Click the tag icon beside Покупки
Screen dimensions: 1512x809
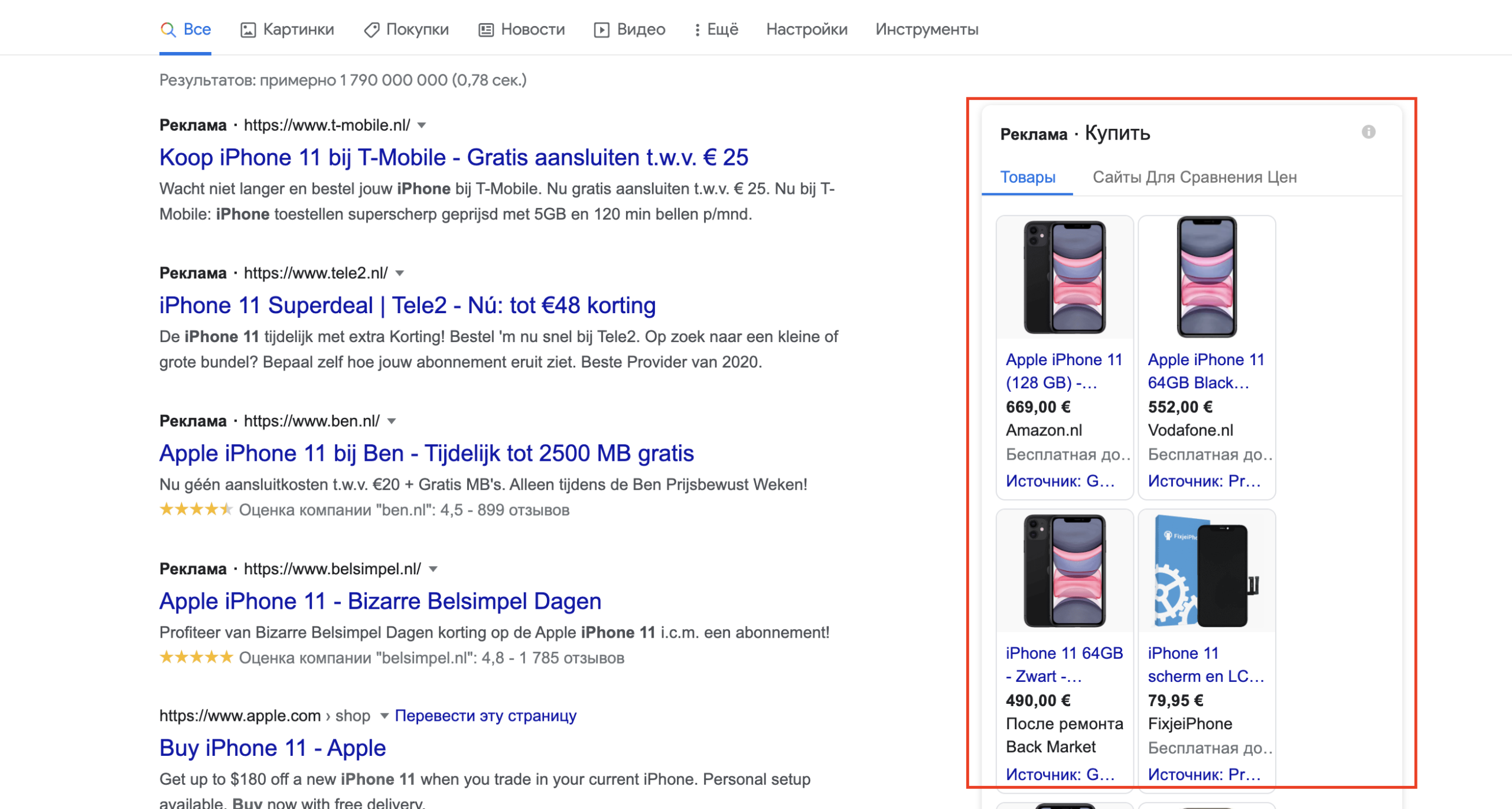click(372, 30)
